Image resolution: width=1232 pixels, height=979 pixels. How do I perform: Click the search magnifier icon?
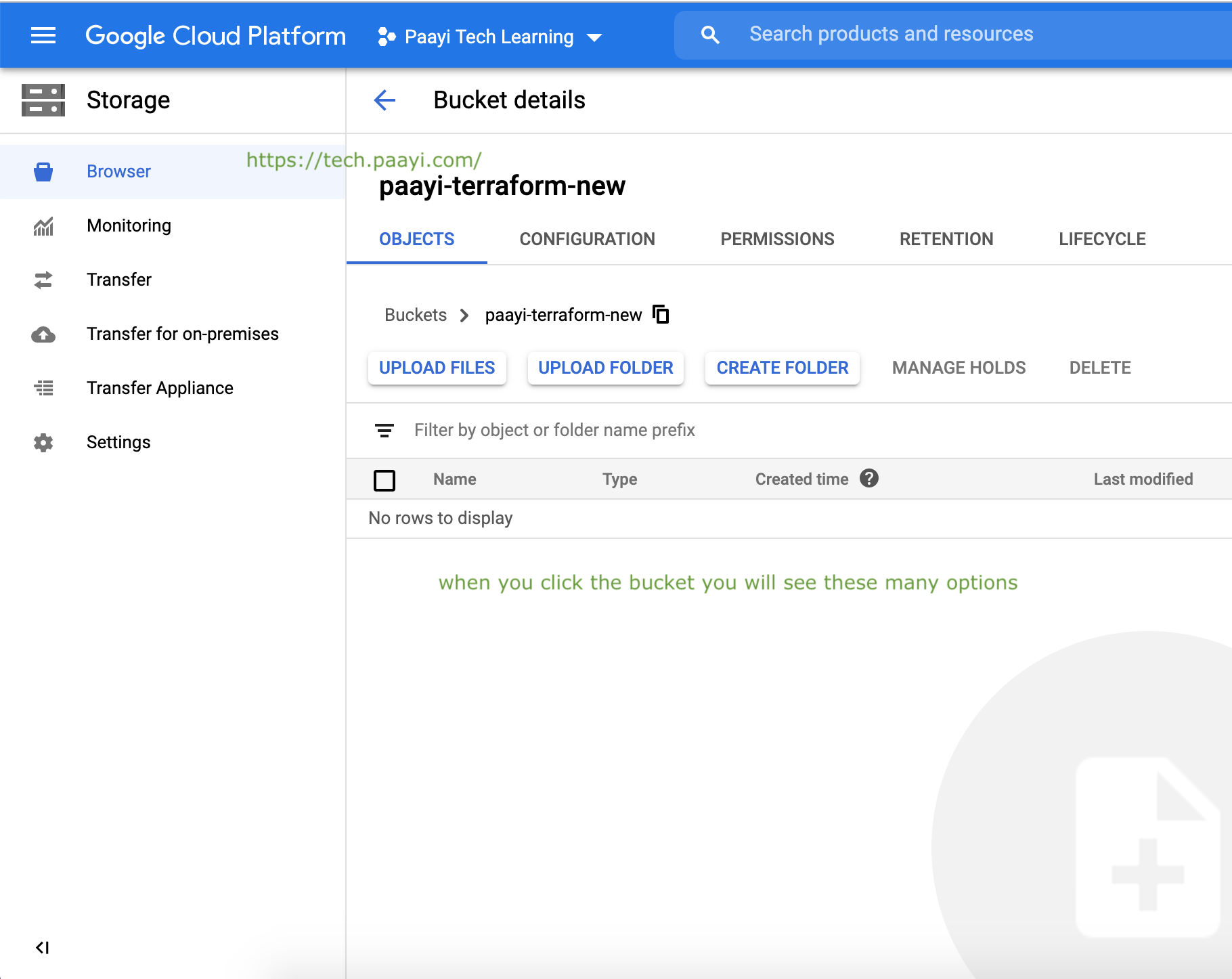710,35
